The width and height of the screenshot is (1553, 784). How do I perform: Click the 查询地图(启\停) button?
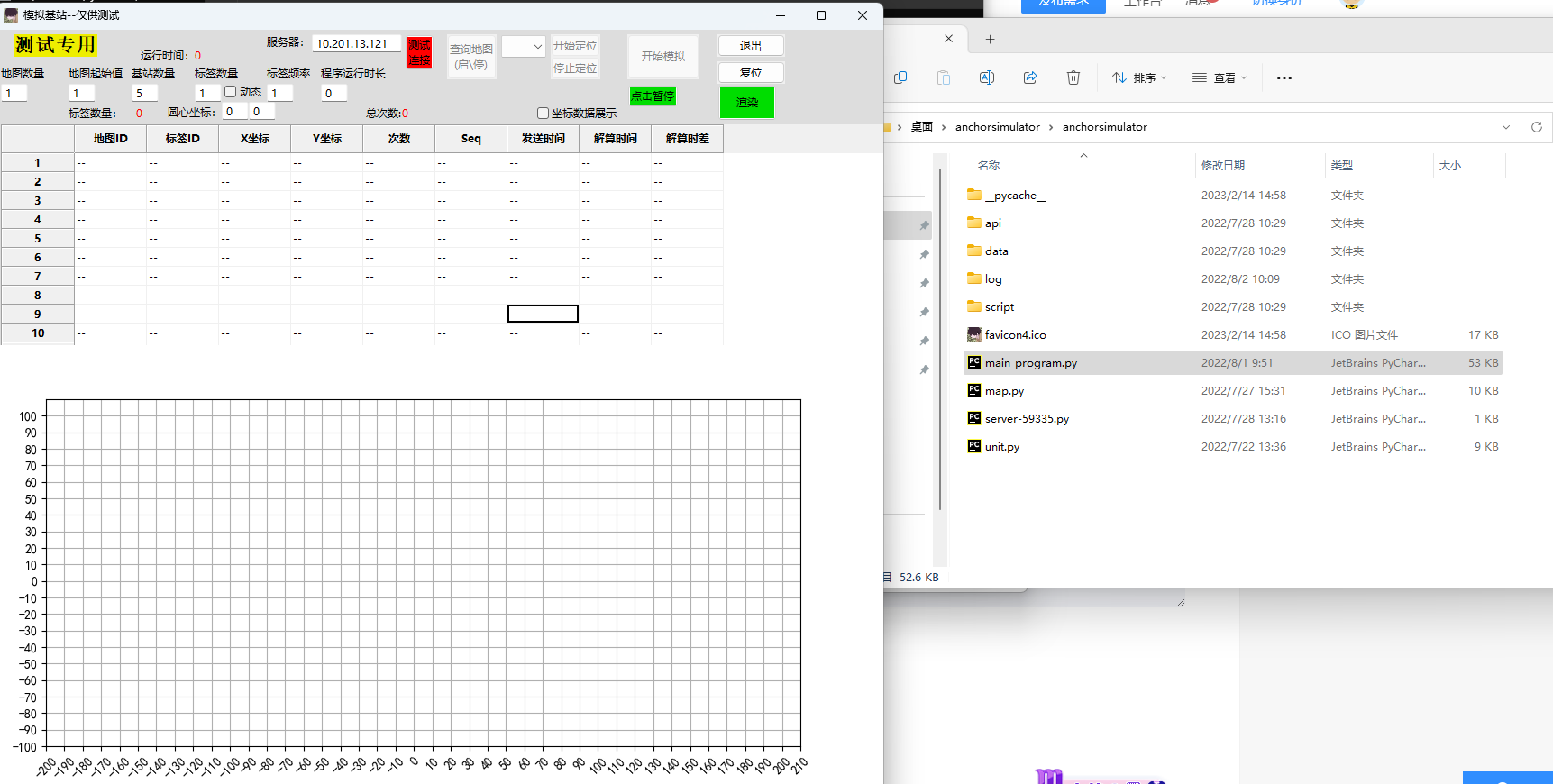[471, 57]
